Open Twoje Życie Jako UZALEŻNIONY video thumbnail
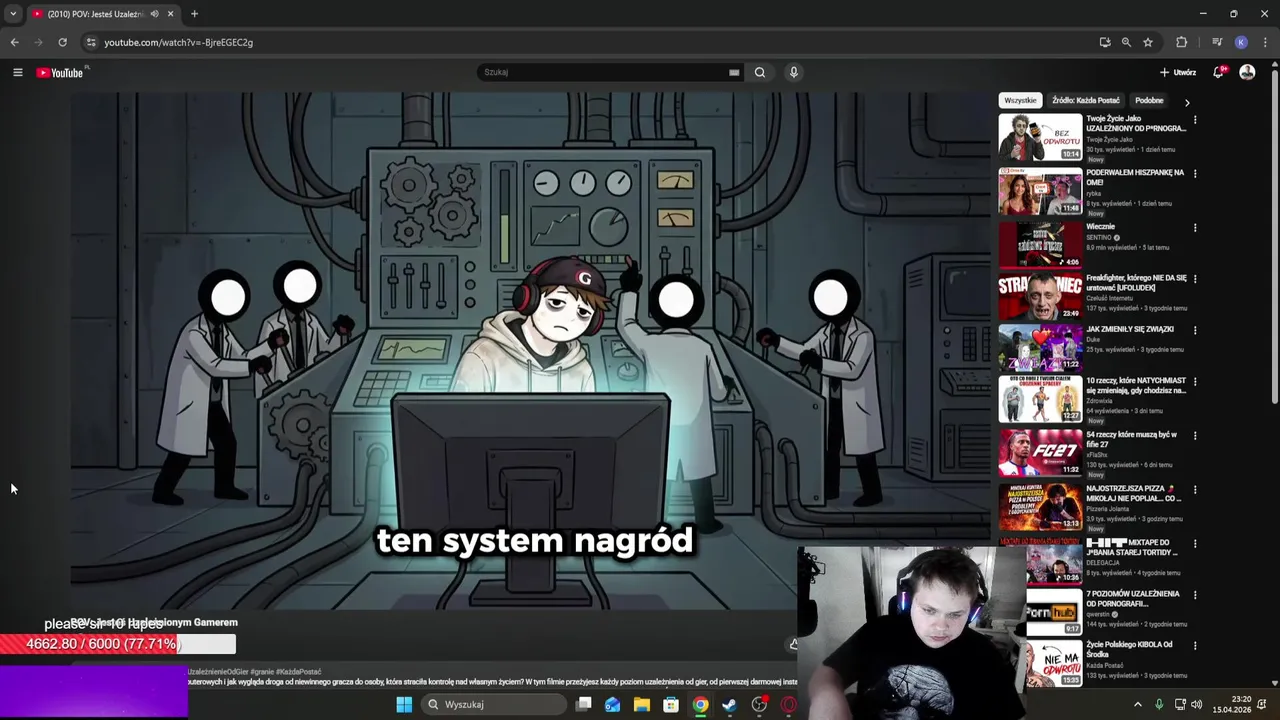1280x720 pixels. coord(1040,137)
